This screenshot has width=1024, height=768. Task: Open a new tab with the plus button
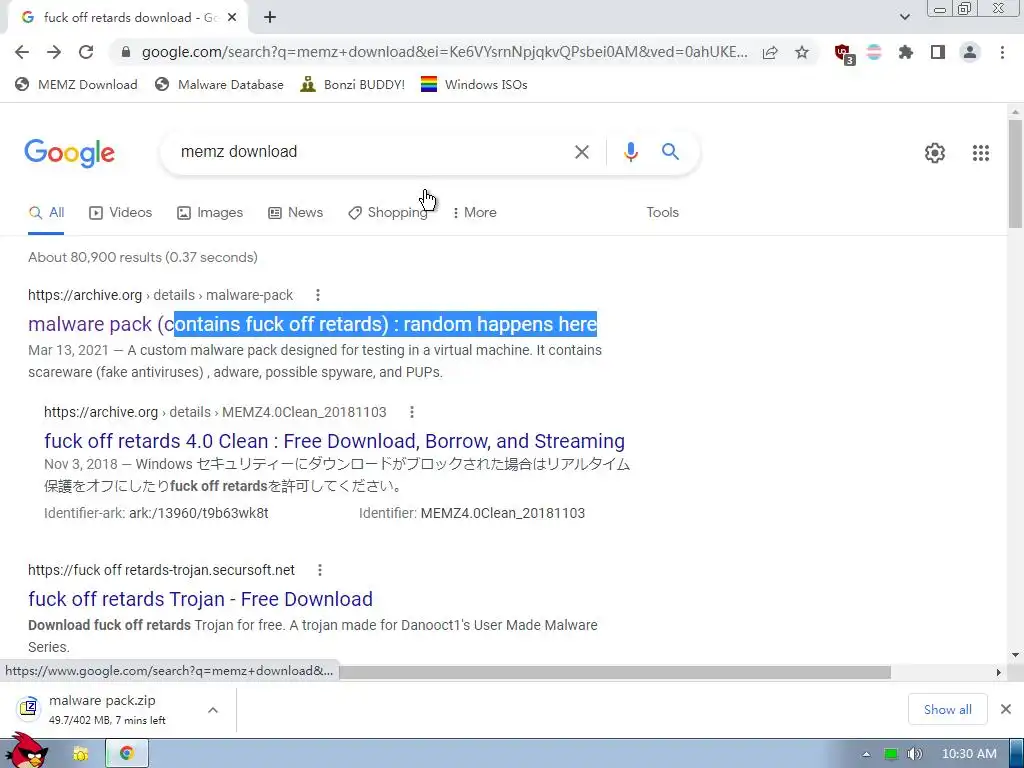pyautogui.click(x=270, y=18)
